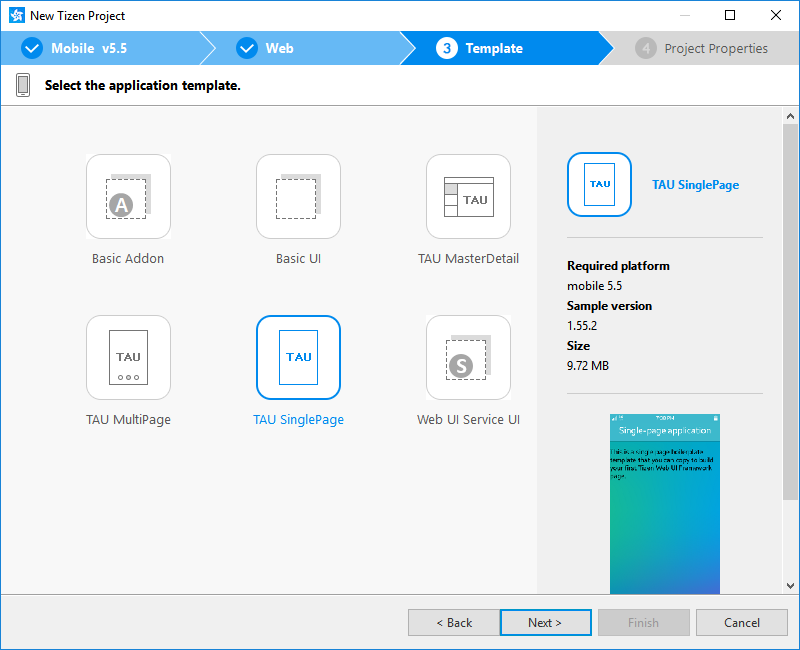Choose the Basic UI template icon
Viewport: 800px width, 650px height.
(x=298, y=197)
